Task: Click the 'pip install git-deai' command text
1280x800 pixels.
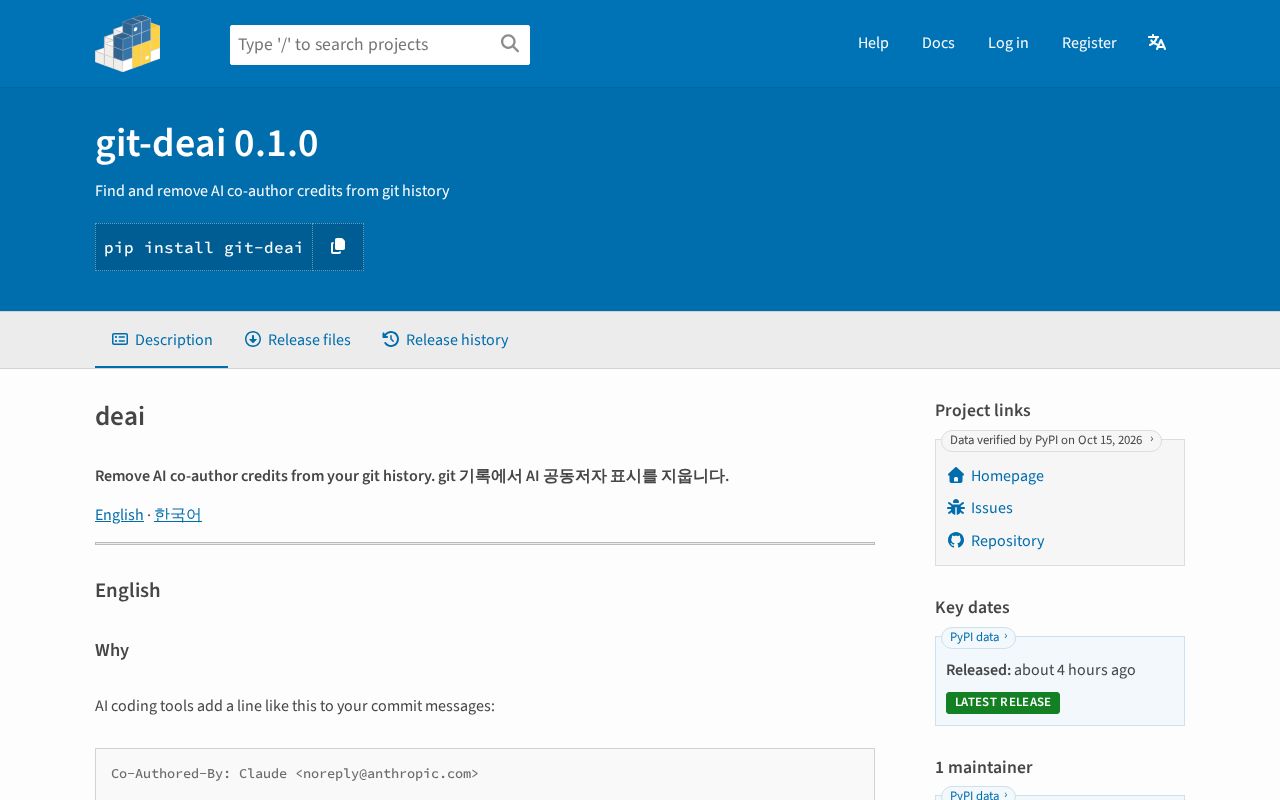Action: tap(204, 247)
